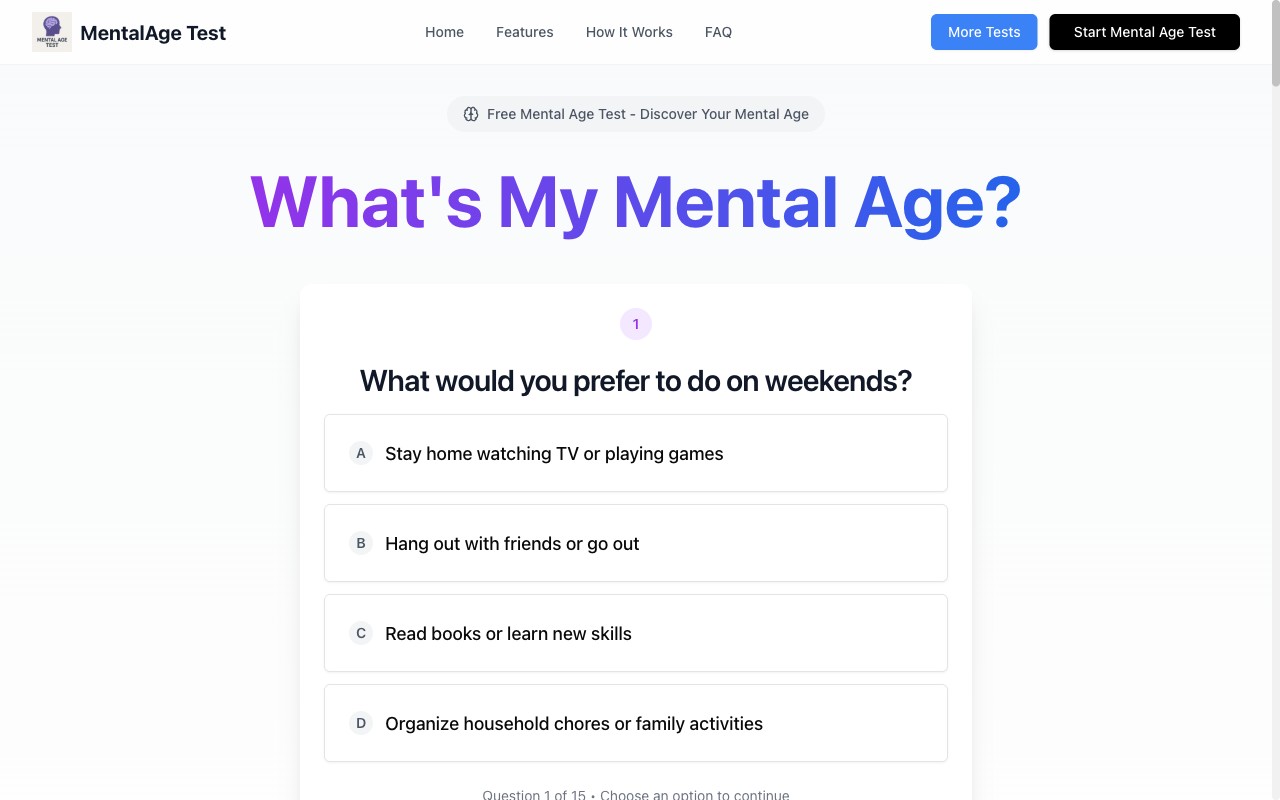The height and width of the screenshot is (800, 1280).
Task: Click the purple question number 1 badge
Action: [635, 323]
